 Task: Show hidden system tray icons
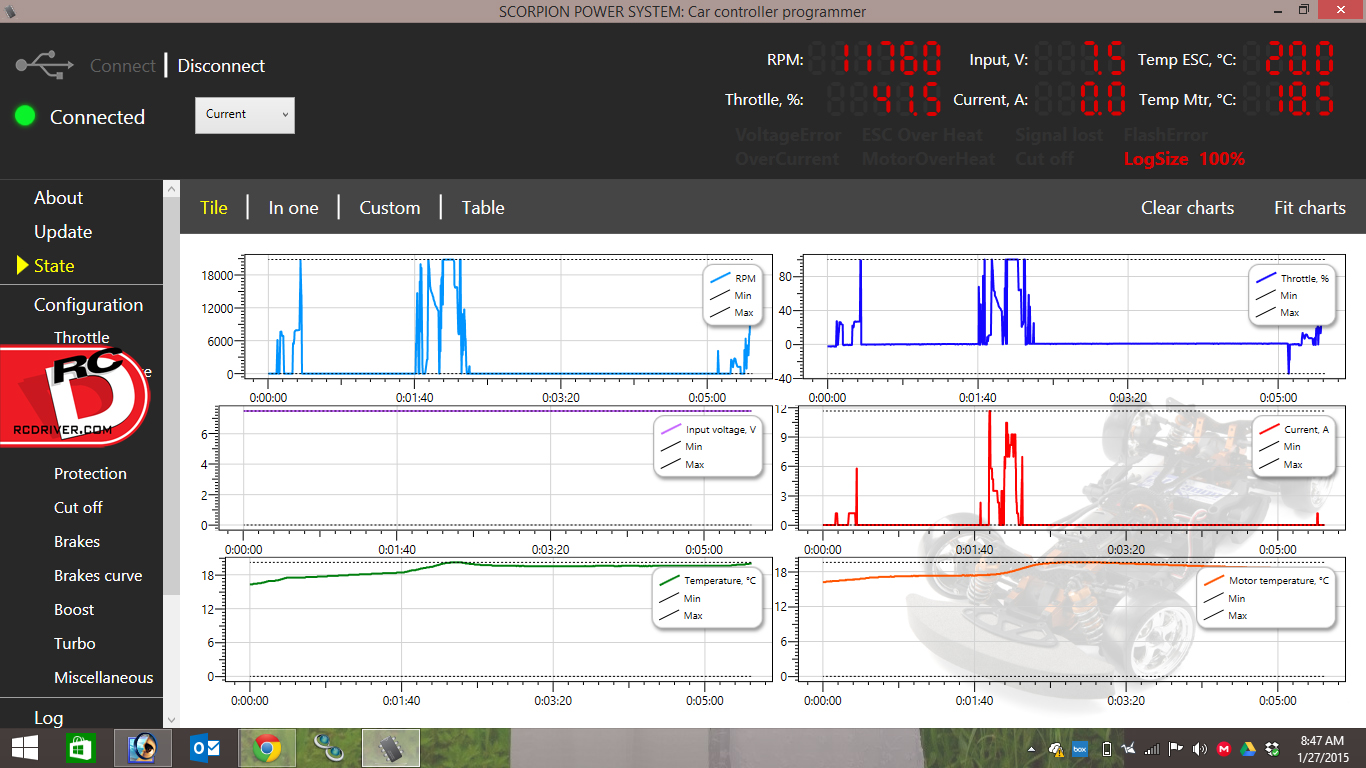click(x=1031, y=749)
